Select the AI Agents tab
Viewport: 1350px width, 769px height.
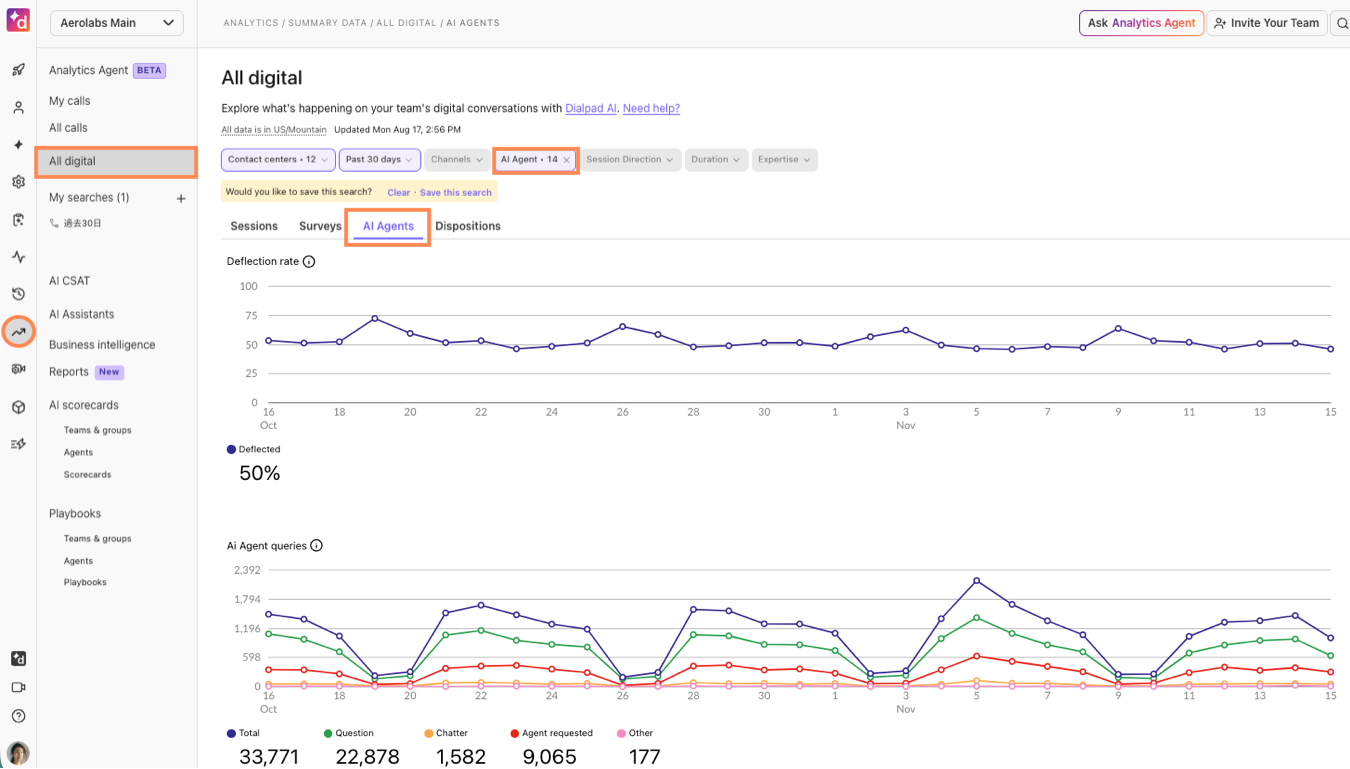tap(388, 227)
